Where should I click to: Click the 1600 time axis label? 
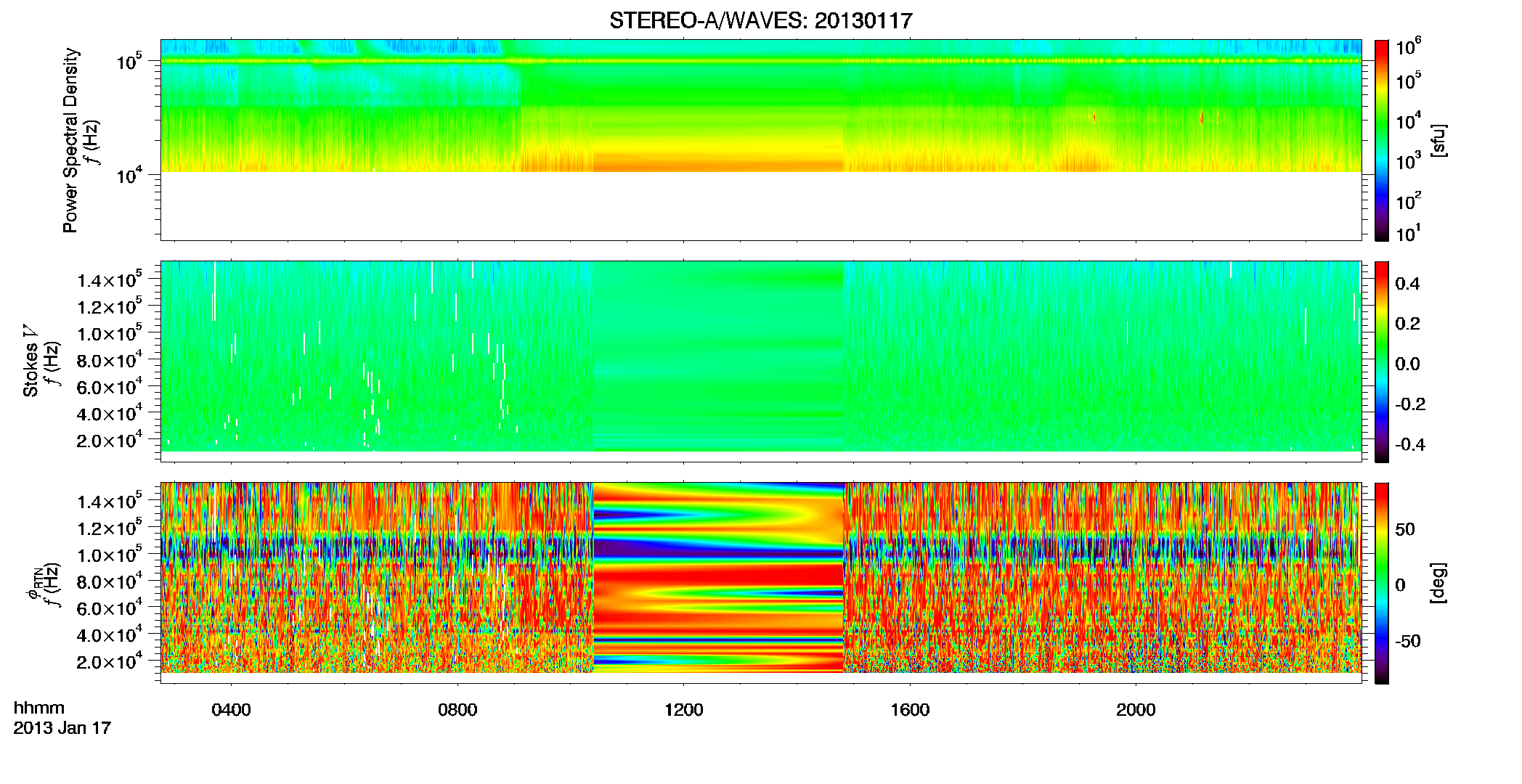pos(910,710)
